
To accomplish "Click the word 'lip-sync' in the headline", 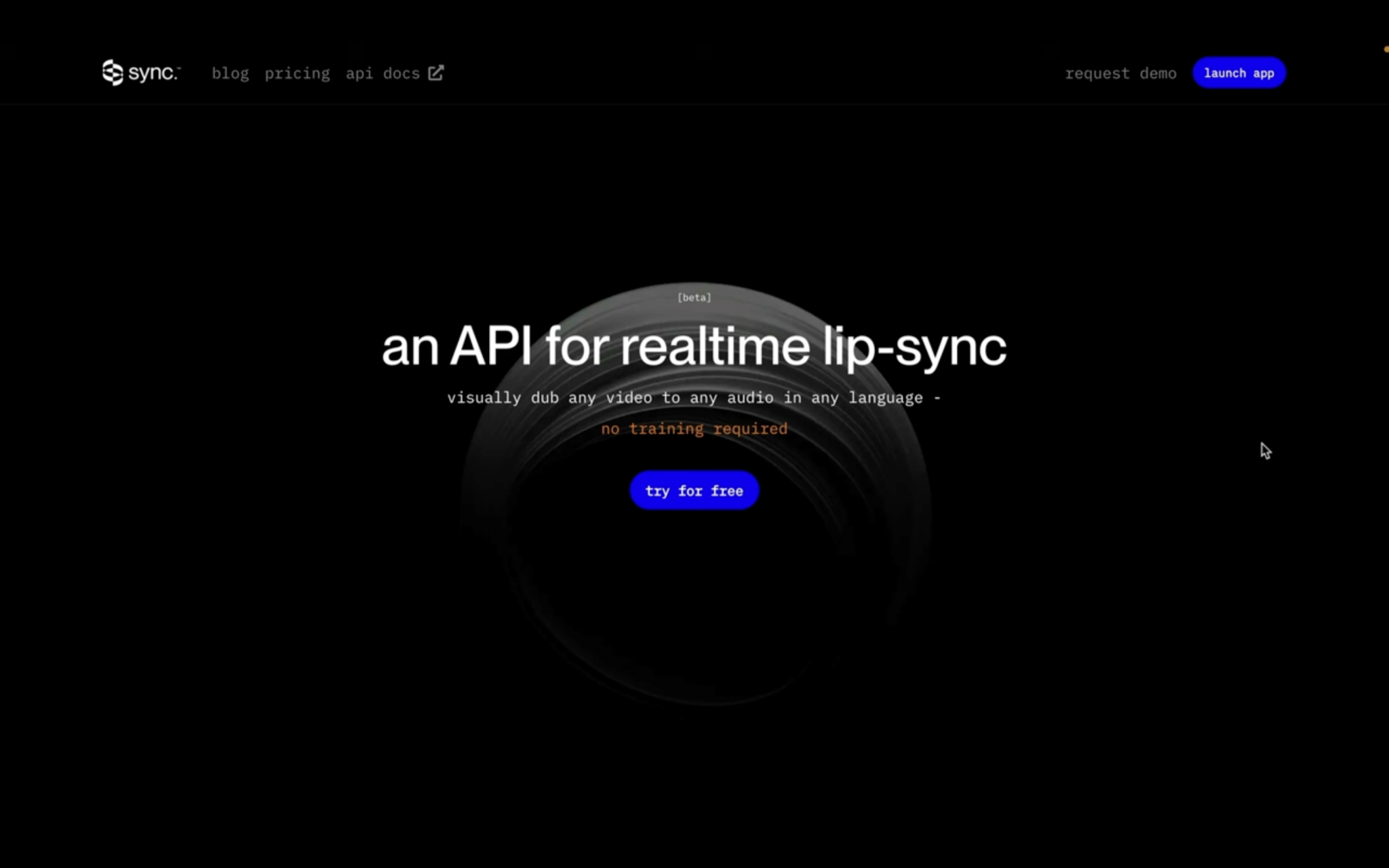I will (x=914, y=347).
